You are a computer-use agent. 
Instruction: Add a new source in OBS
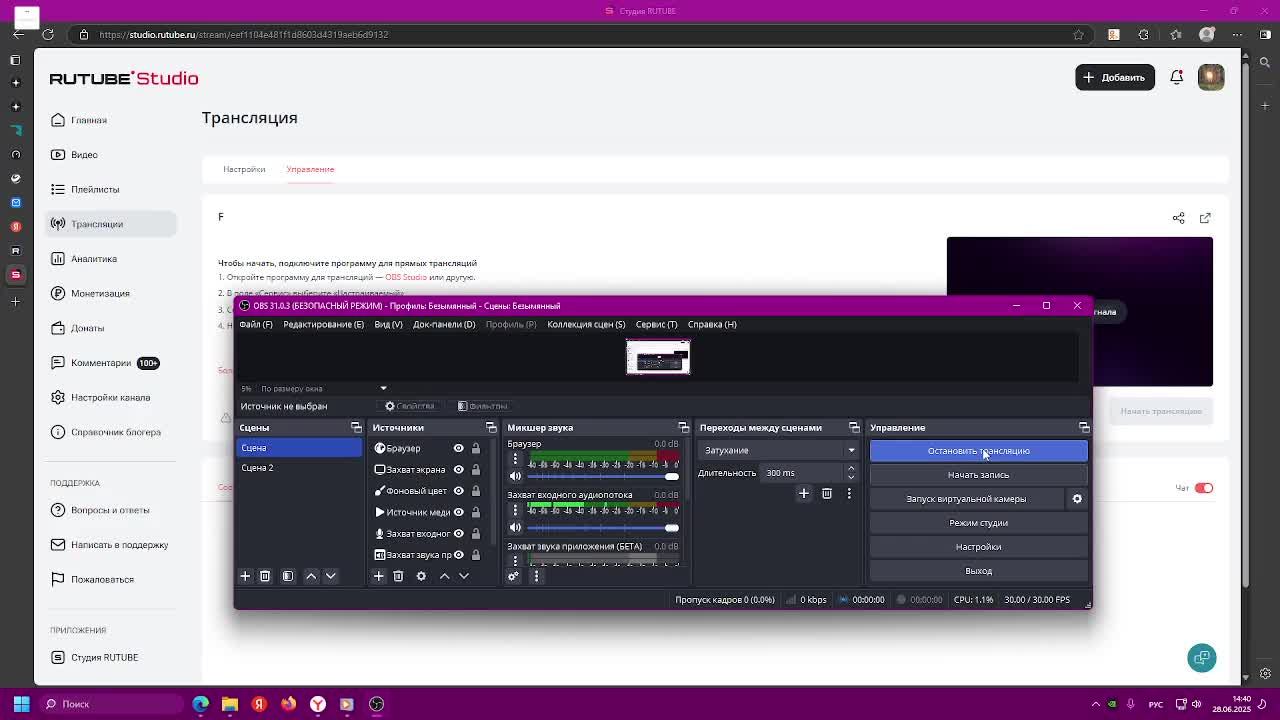[379, 576]
